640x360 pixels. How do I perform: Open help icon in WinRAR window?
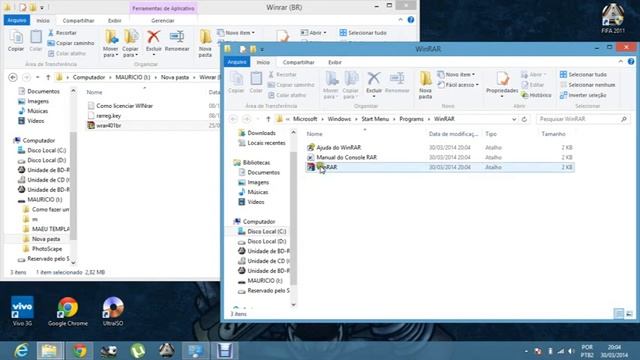coord(631,62)
